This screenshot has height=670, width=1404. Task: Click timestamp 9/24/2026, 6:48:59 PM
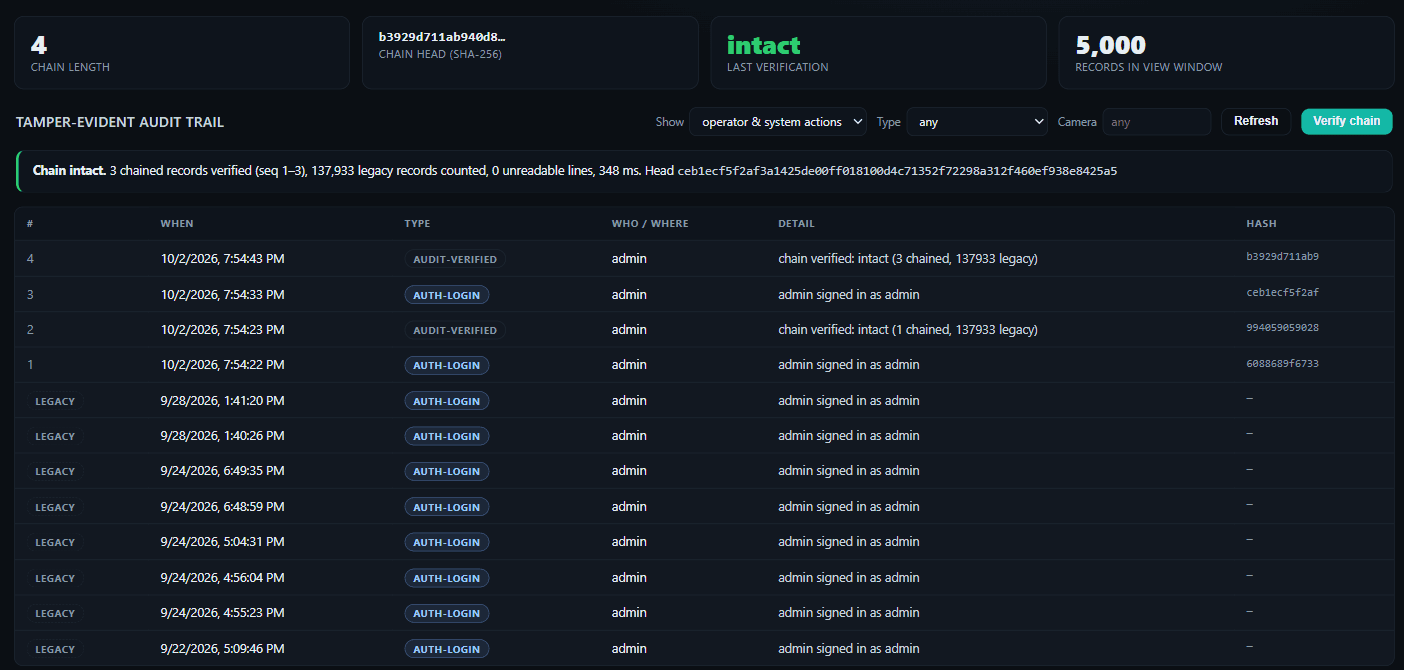[x=222, y=506]
